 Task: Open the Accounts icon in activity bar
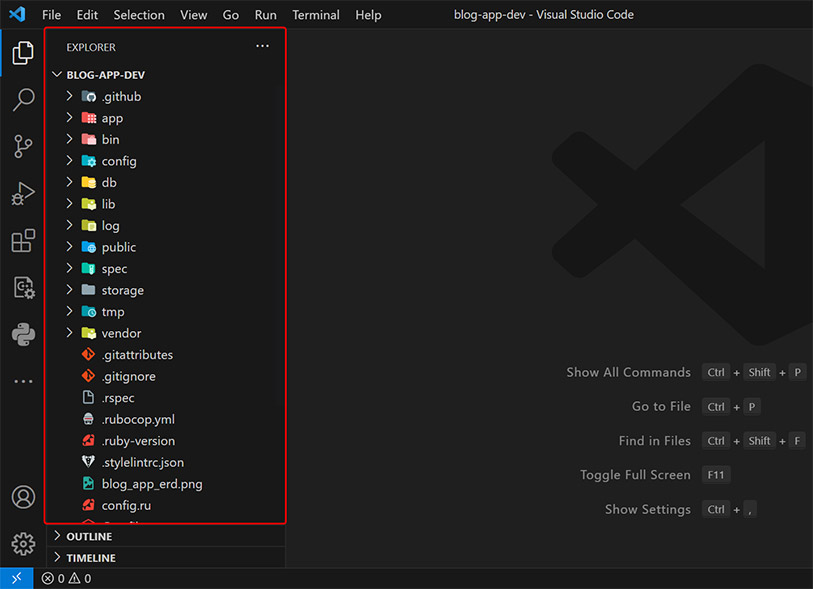pos(23,497)
